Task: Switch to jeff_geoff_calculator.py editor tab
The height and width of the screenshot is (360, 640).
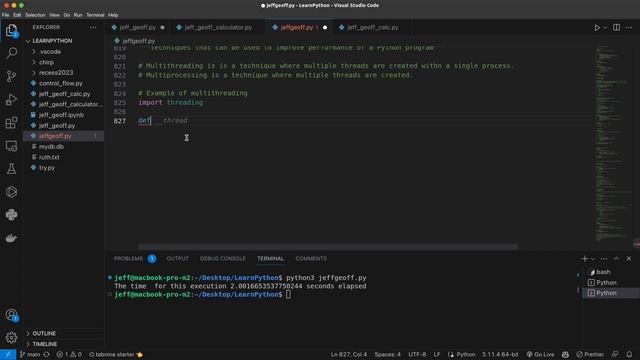Action: (x=218, y=27)
